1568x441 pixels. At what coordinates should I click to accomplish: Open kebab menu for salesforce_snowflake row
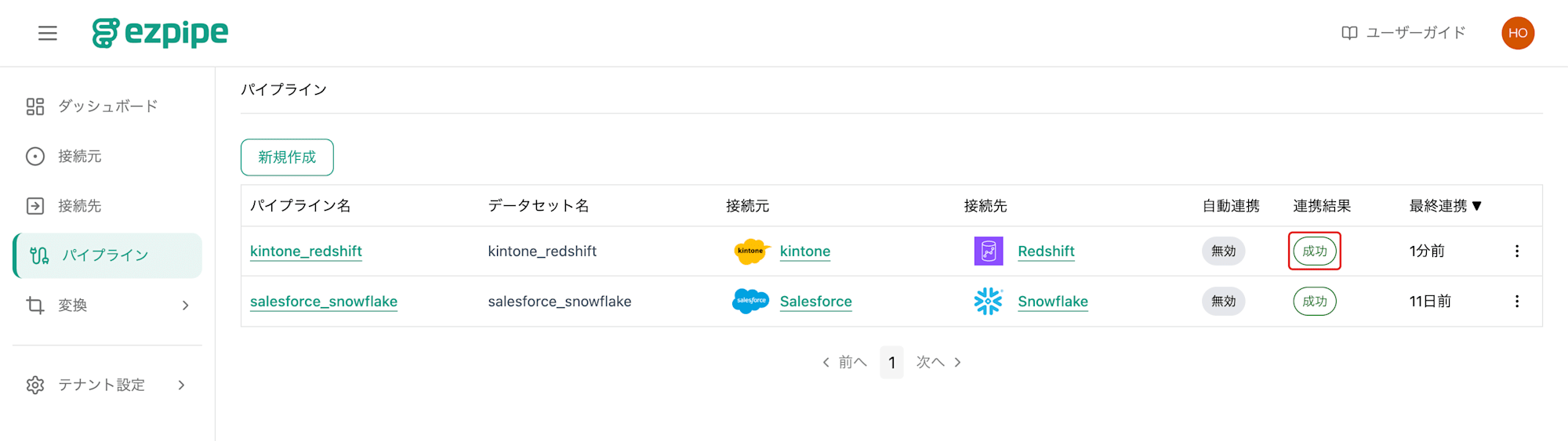1517,302
